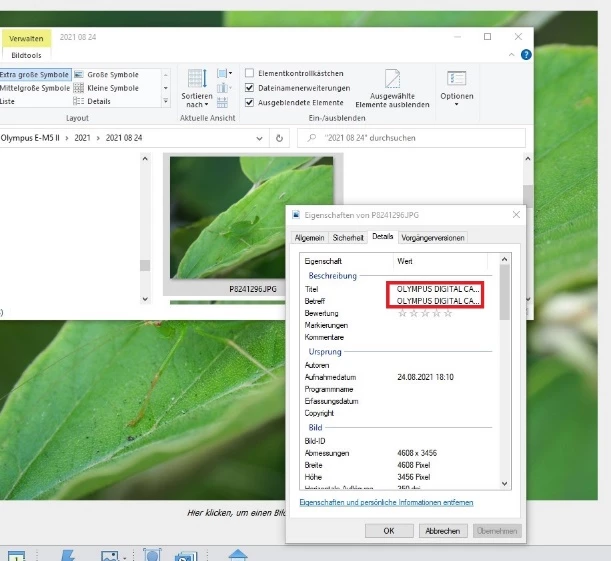
Task: Expand the layout gallery options
Action: 166,101
